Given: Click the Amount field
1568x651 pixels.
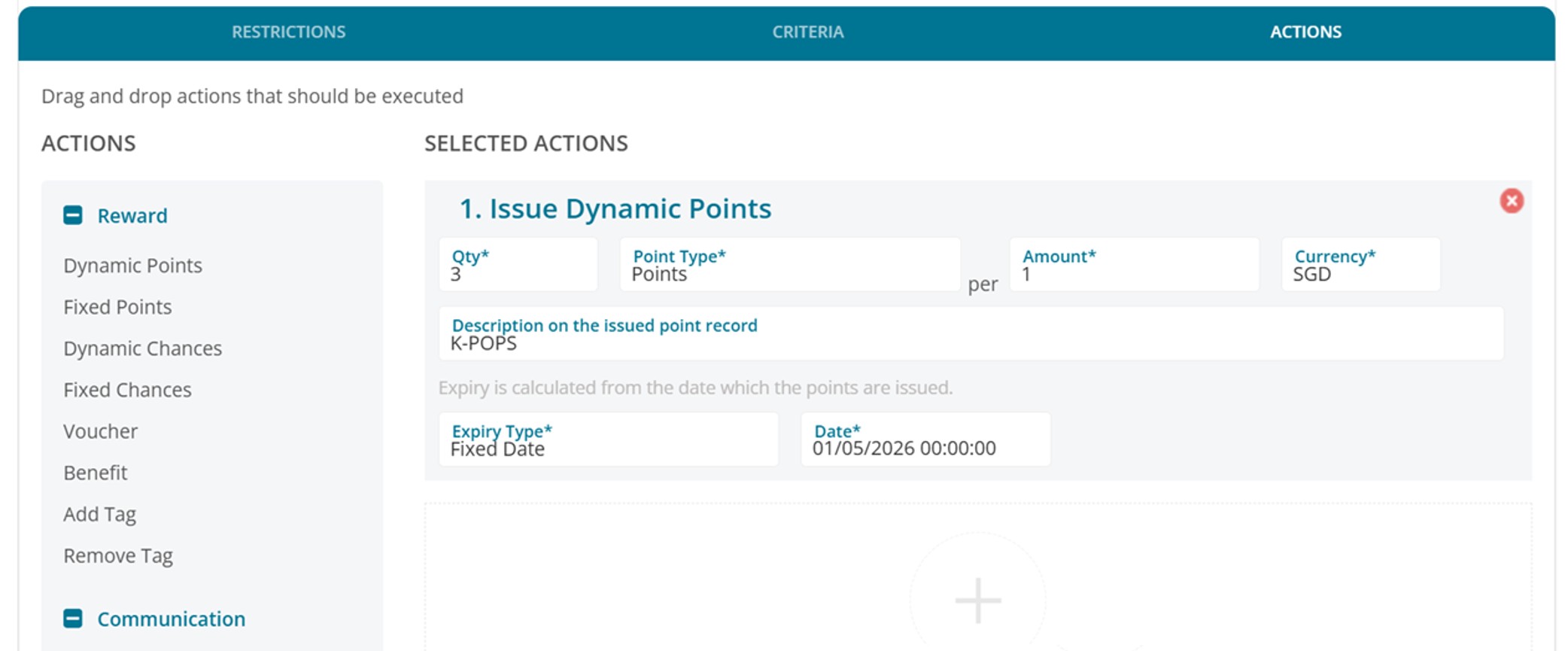Looking at the screenshot, I should [x=1134, y=265].
